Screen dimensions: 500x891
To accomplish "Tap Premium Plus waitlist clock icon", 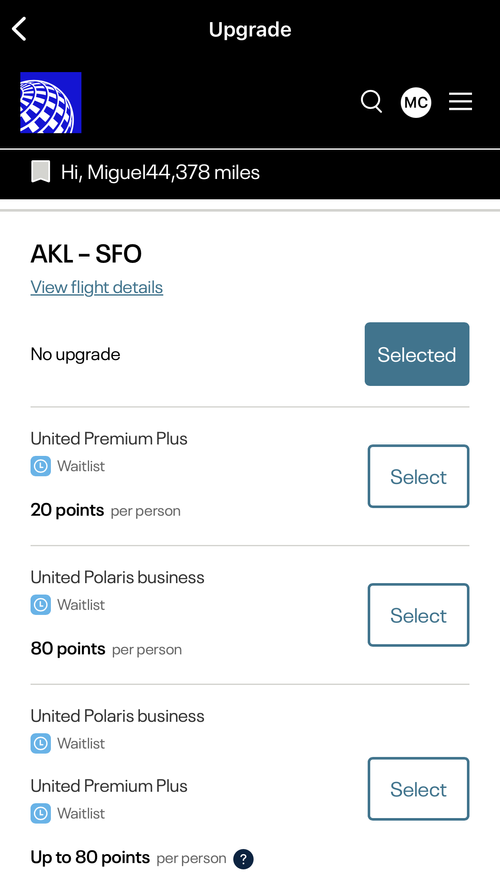I will point(40,467).
